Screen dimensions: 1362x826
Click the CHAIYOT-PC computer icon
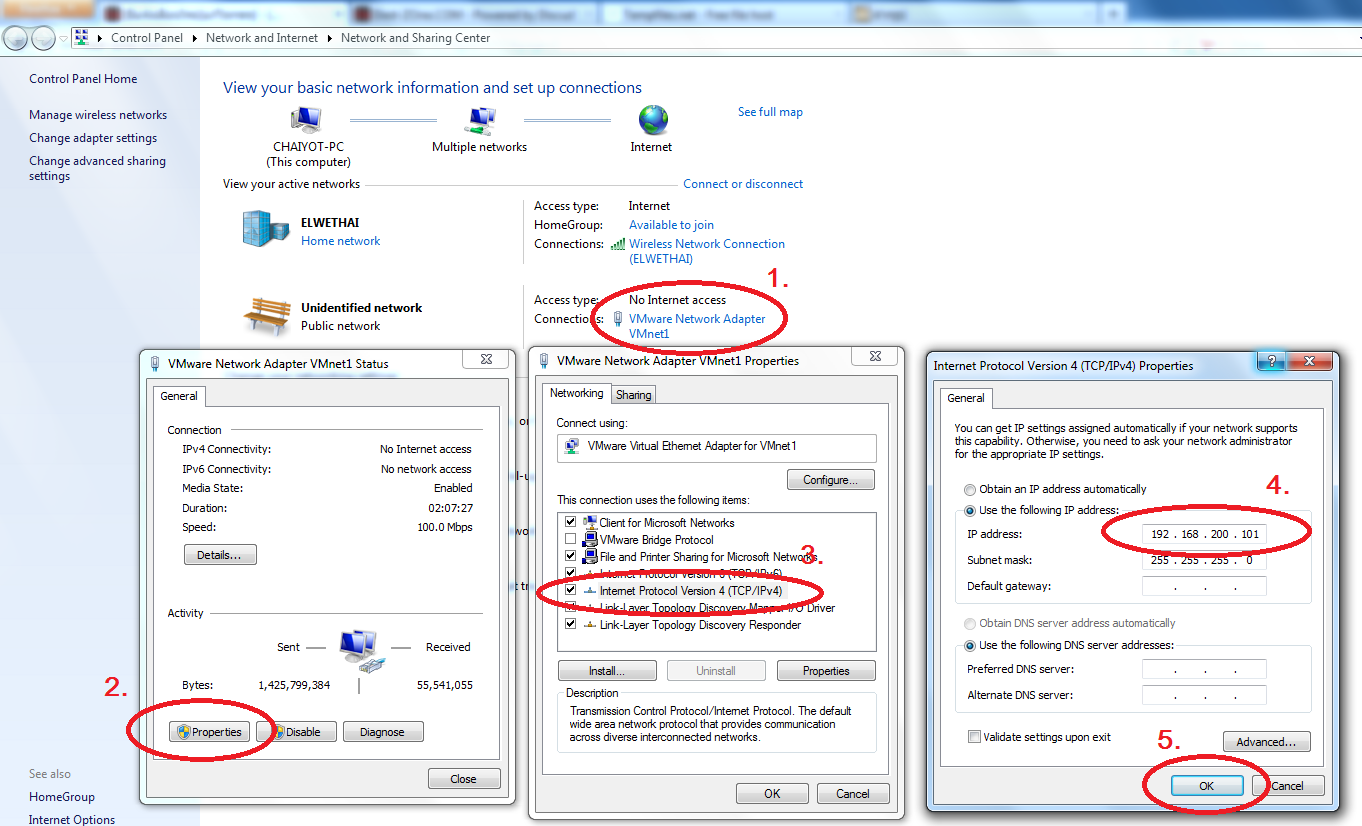click(x=305, y=121)
